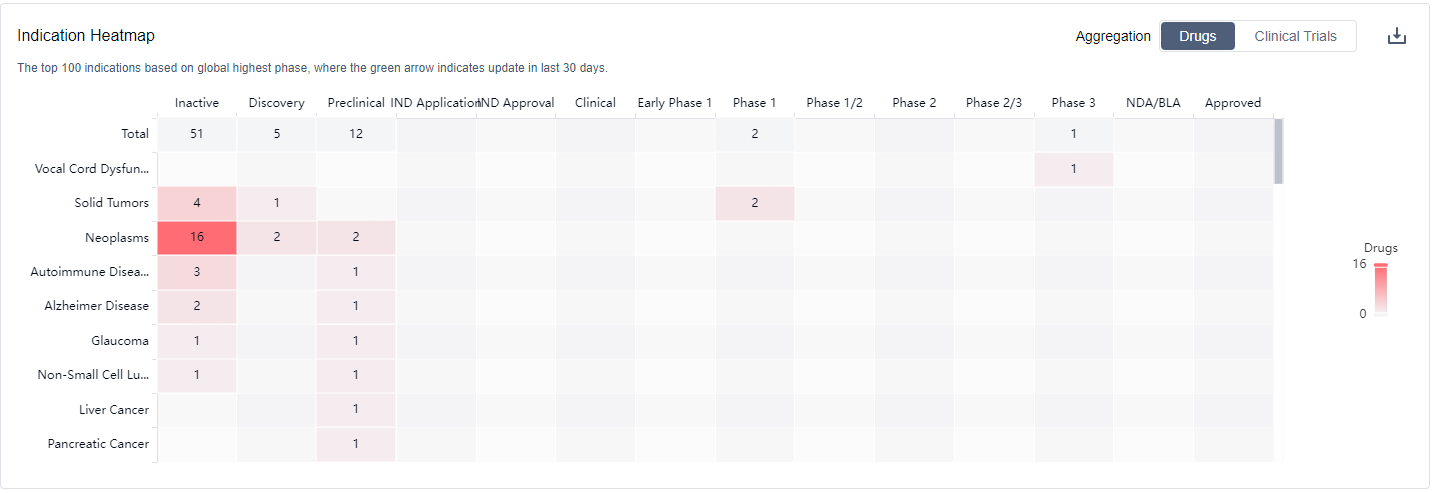Screen dimensions: 1435x493
Task: Click Neoplasms Discovery cell showing 2
Action: [x=276, y=238]
